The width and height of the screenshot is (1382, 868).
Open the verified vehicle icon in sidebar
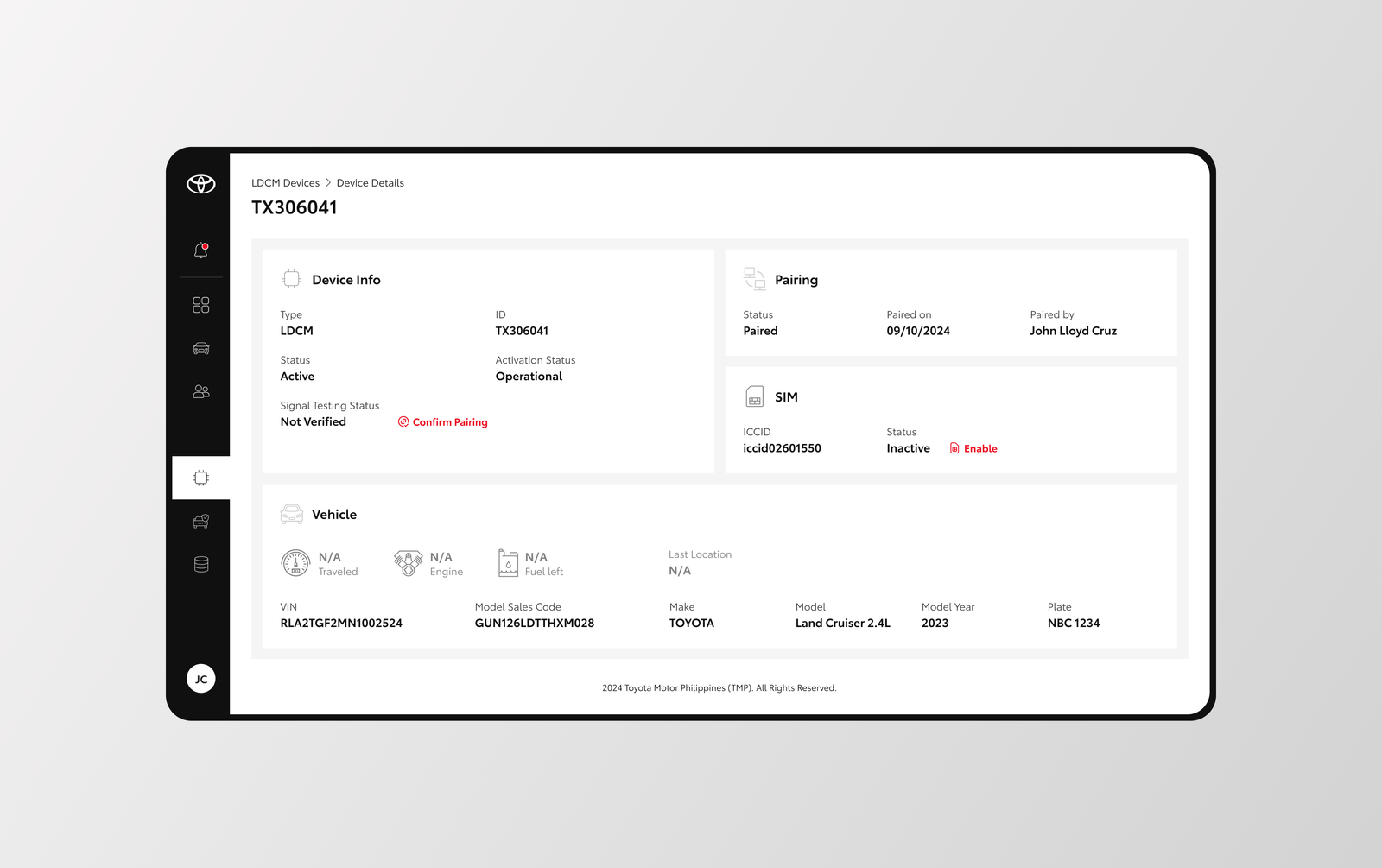pyautogui.click(x=201, y=521)
